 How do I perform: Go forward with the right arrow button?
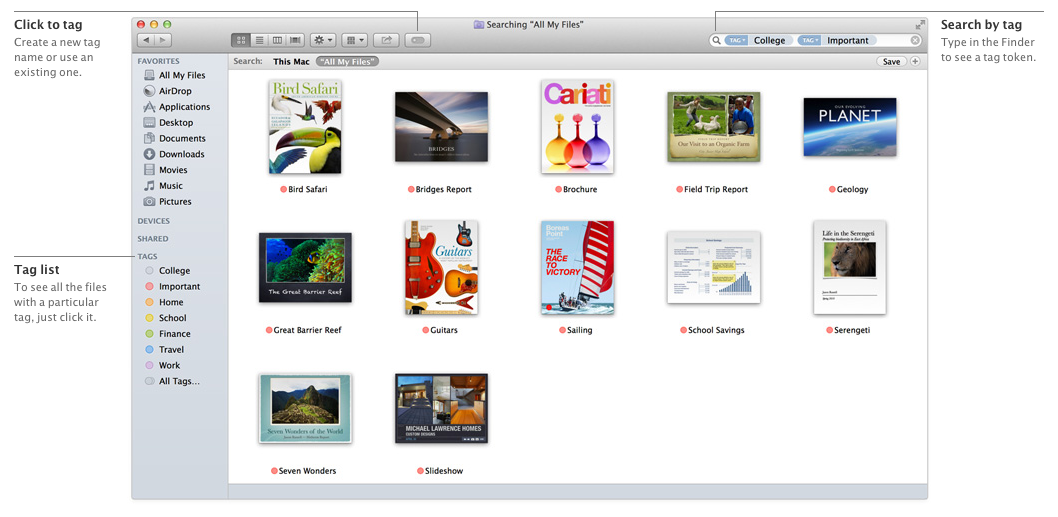(164, 40)
